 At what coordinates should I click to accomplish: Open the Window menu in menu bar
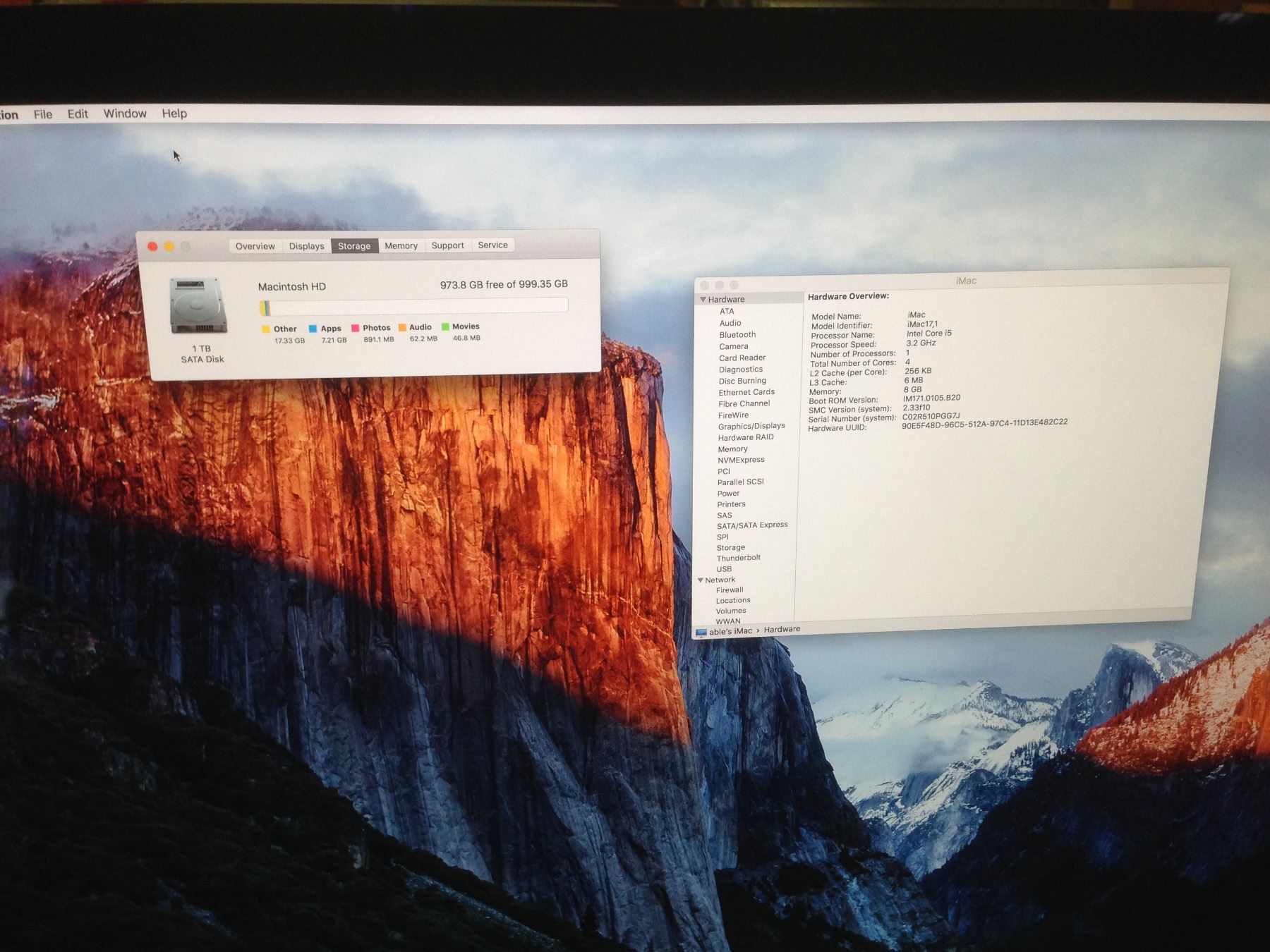coord(125,114)
